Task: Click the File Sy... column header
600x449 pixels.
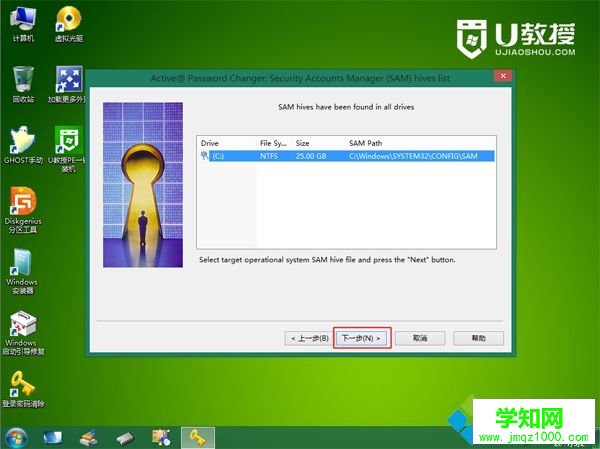Action: tap(273, 143)
